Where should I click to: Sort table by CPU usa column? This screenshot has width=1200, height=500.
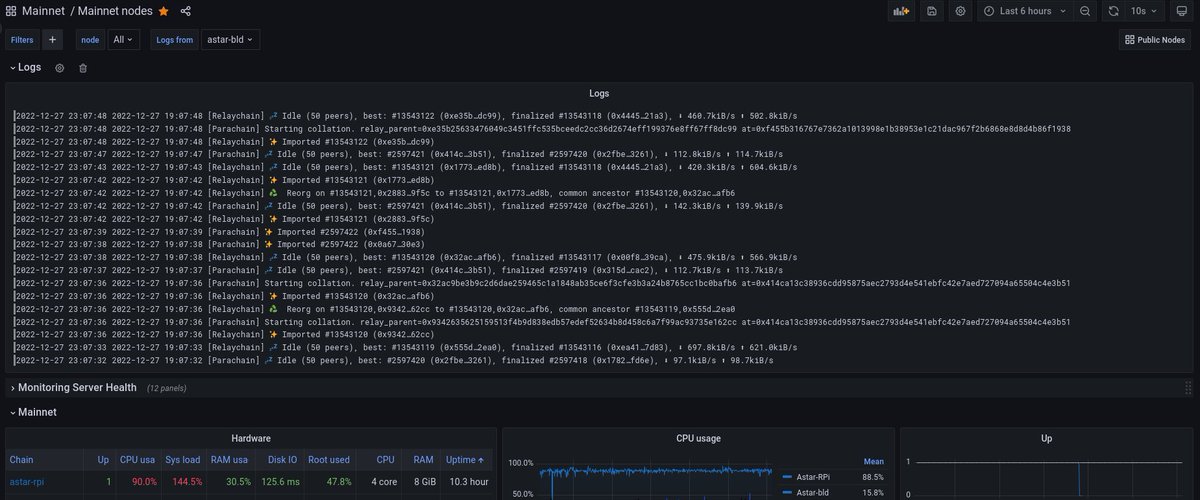click(x=137, y=460)
